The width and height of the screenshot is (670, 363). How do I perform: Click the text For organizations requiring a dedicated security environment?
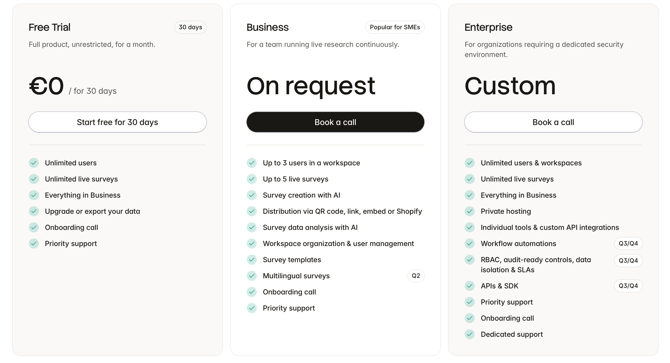click(x=544, y=50)
